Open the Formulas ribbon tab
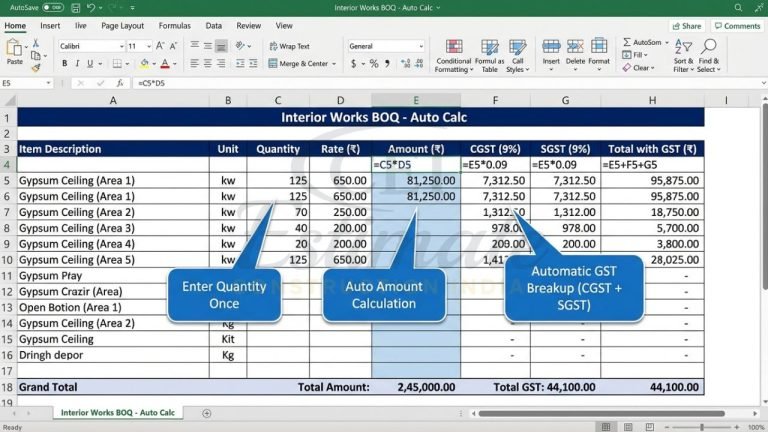Screen dimensions: 768x432 click(174, 26)
